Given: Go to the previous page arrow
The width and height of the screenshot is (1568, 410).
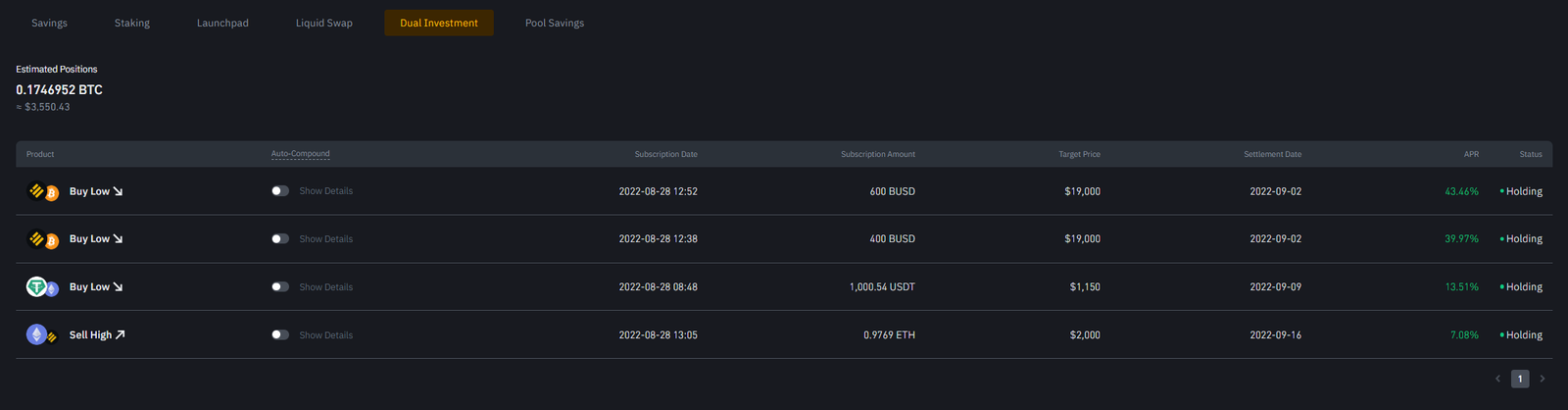Looking at the screenshot, I should 1497,379.
